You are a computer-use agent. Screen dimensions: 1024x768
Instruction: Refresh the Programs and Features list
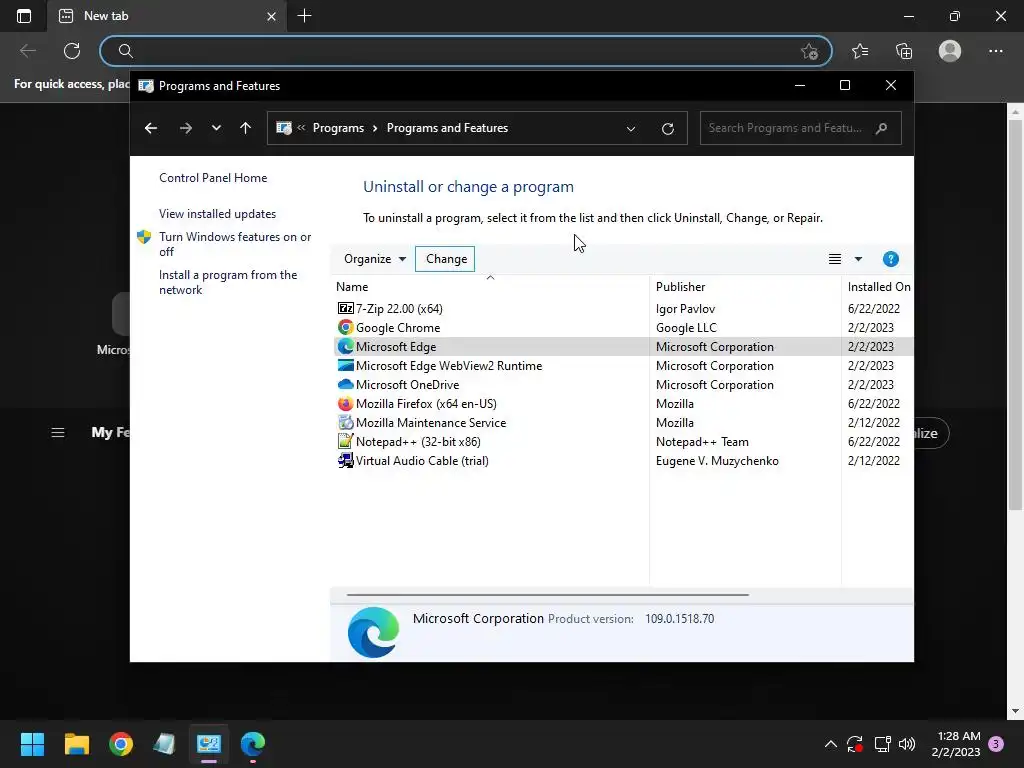click(667, 129)
